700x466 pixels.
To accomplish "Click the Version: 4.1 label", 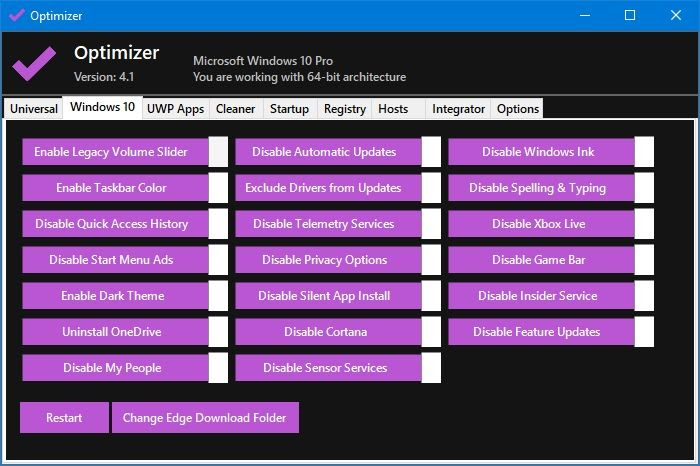I will (x=104, y=77).
